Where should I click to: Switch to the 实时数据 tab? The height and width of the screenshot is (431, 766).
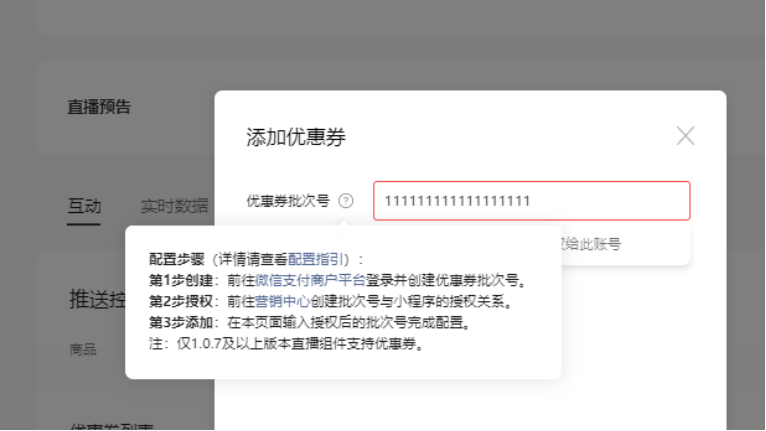174,206
